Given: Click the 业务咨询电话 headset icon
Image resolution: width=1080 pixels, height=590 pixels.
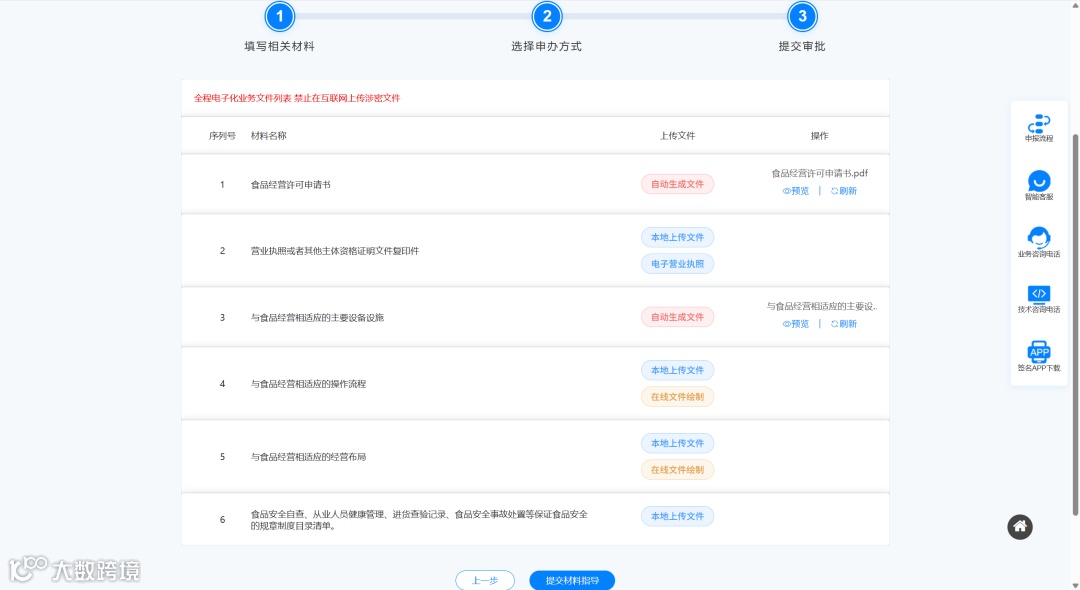Looking at the screenshot, I should (x=1039, y=240).
